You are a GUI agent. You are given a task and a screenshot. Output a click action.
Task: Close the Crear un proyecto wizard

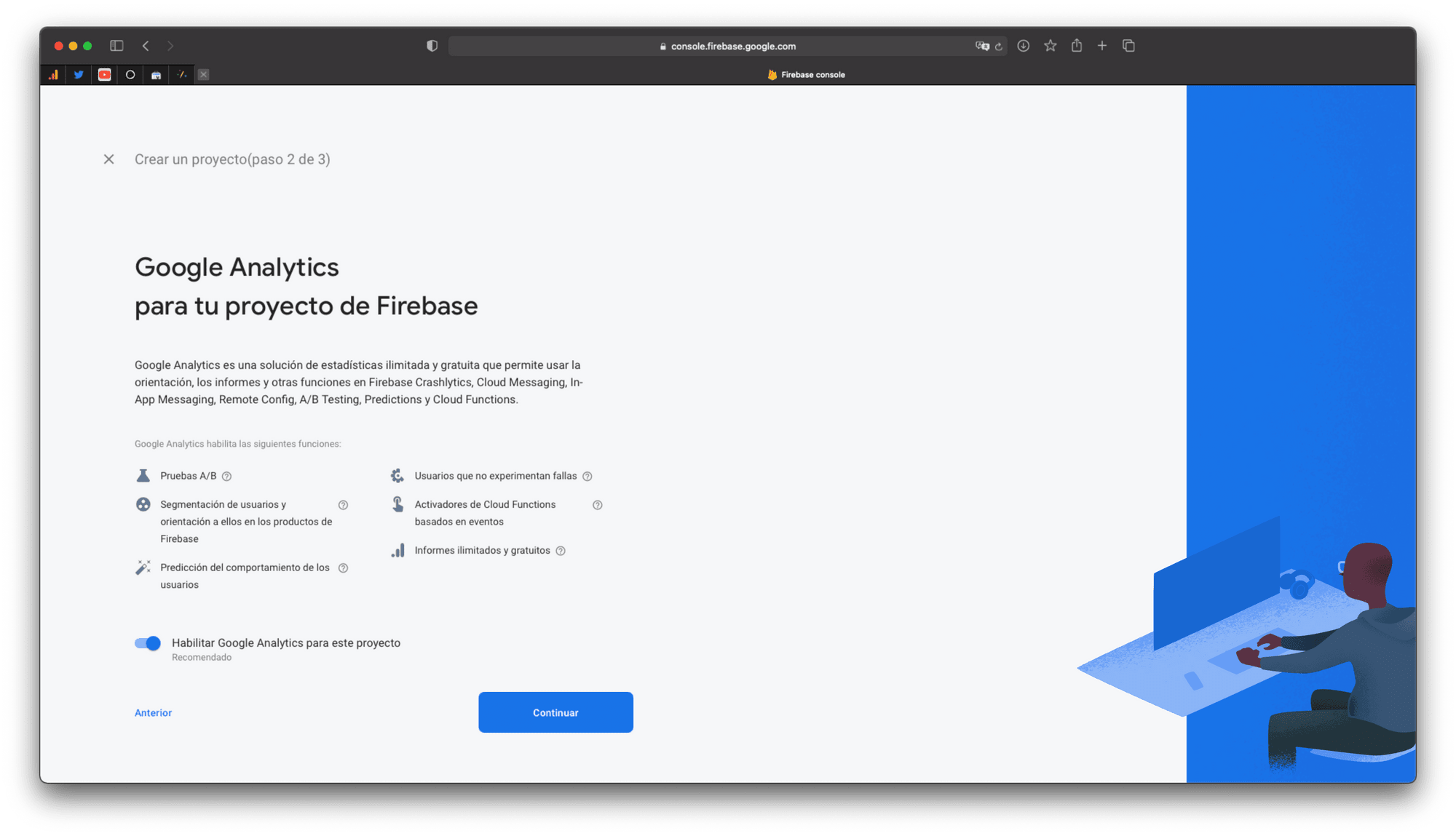pyautogui.click(x=108, y=159)
